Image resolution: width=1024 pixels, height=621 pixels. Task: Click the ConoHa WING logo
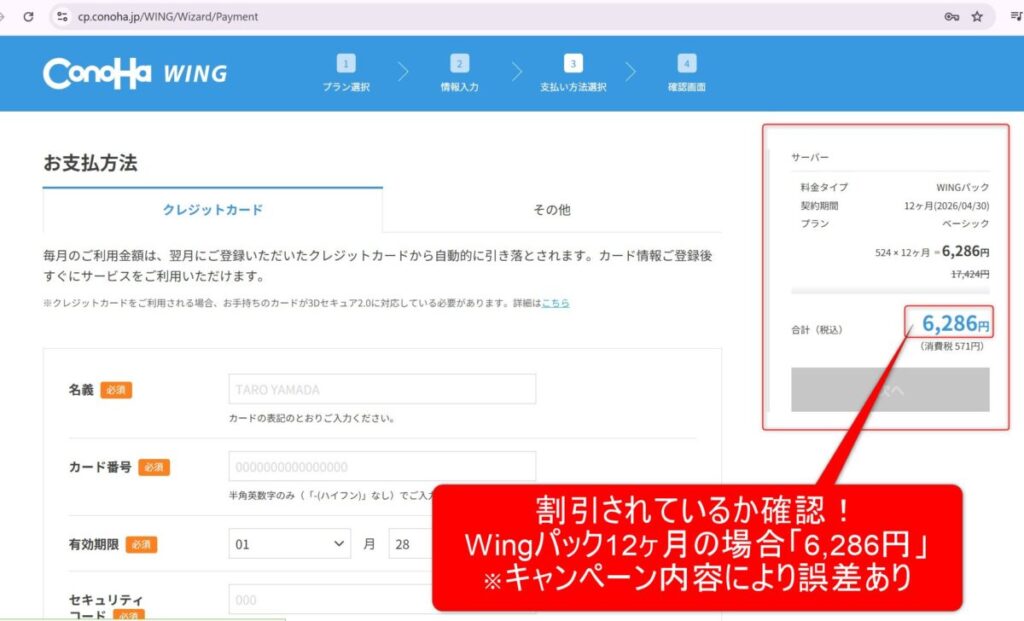point(135,73)
